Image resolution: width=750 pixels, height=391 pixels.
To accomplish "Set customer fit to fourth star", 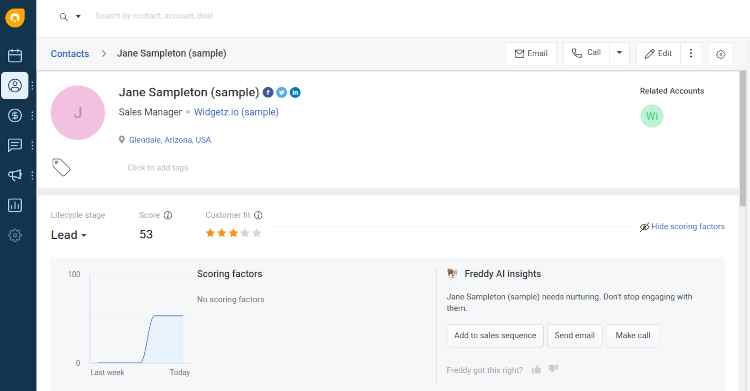I will tap(245, 233).
